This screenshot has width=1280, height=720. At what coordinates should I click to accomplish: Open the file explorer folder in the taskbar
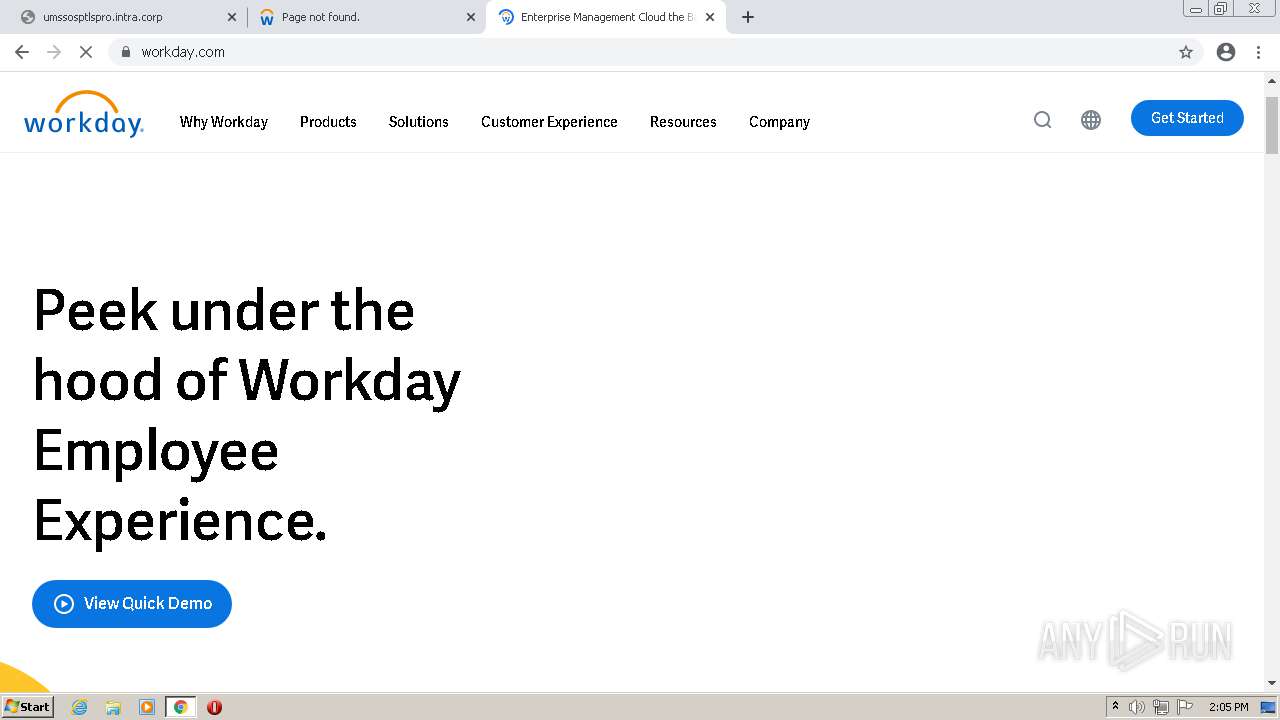[113, 707]
